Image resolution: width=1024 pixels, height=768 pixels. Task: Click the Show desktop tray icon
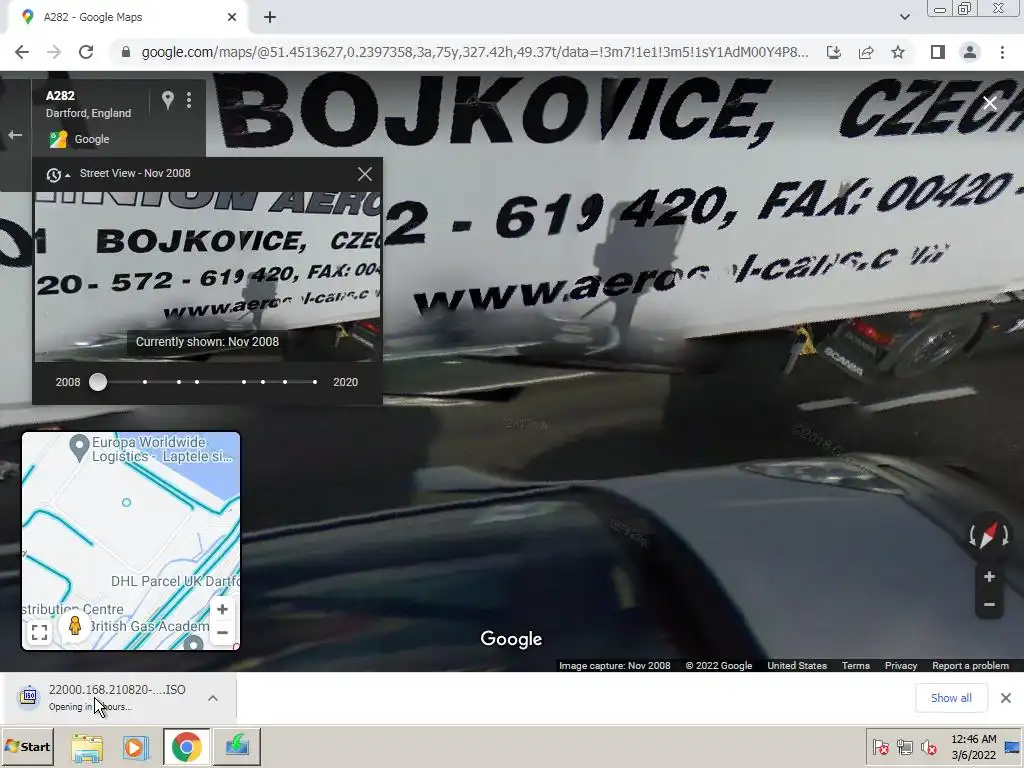(x=1014, y=746)
